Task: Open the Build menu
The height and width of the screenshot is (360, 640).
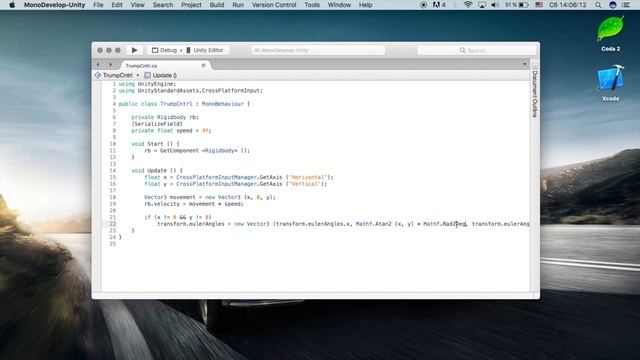Action: pos(217,5)
